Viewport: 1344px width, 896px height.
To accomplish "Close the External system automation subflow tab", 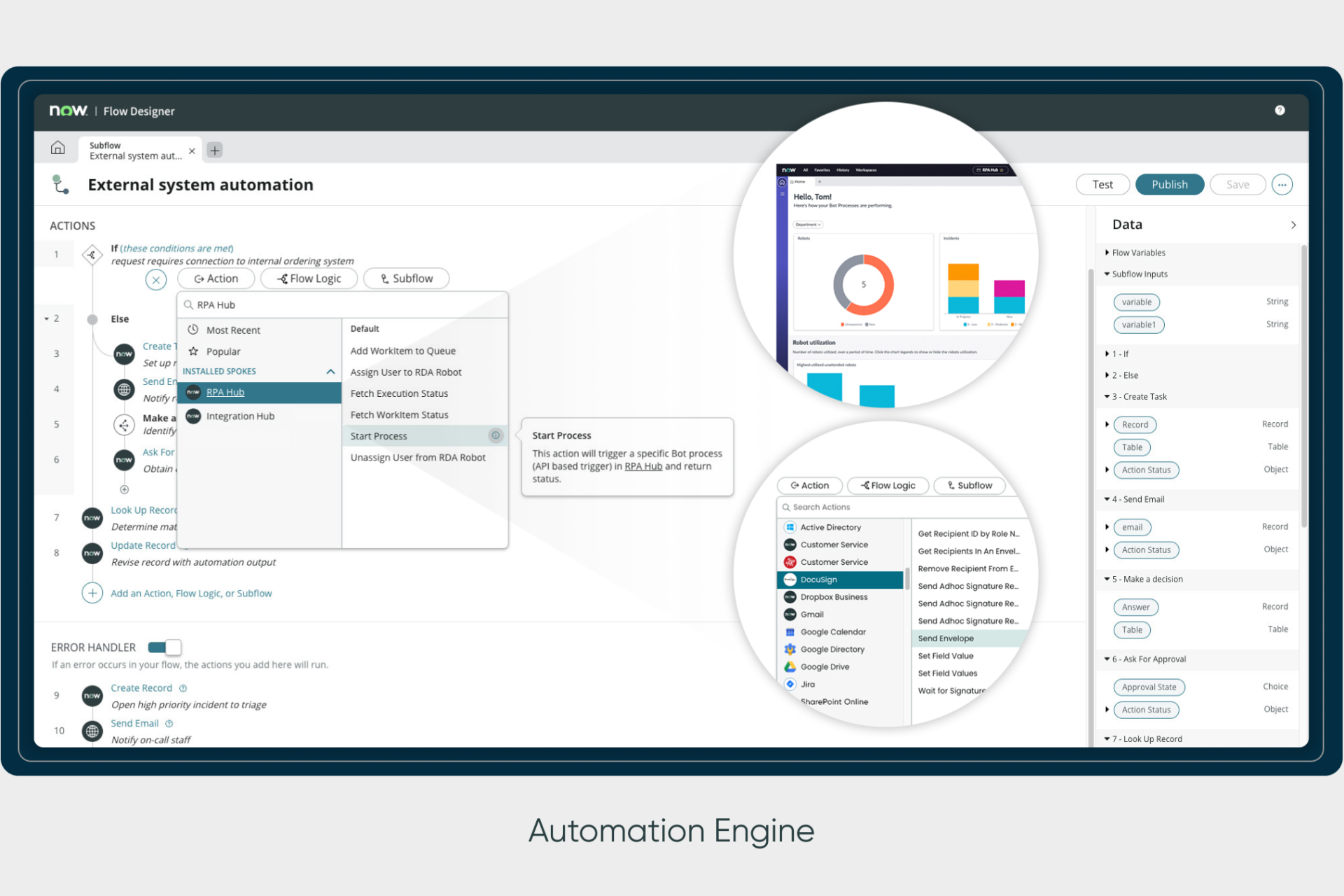I will (192, 151).
